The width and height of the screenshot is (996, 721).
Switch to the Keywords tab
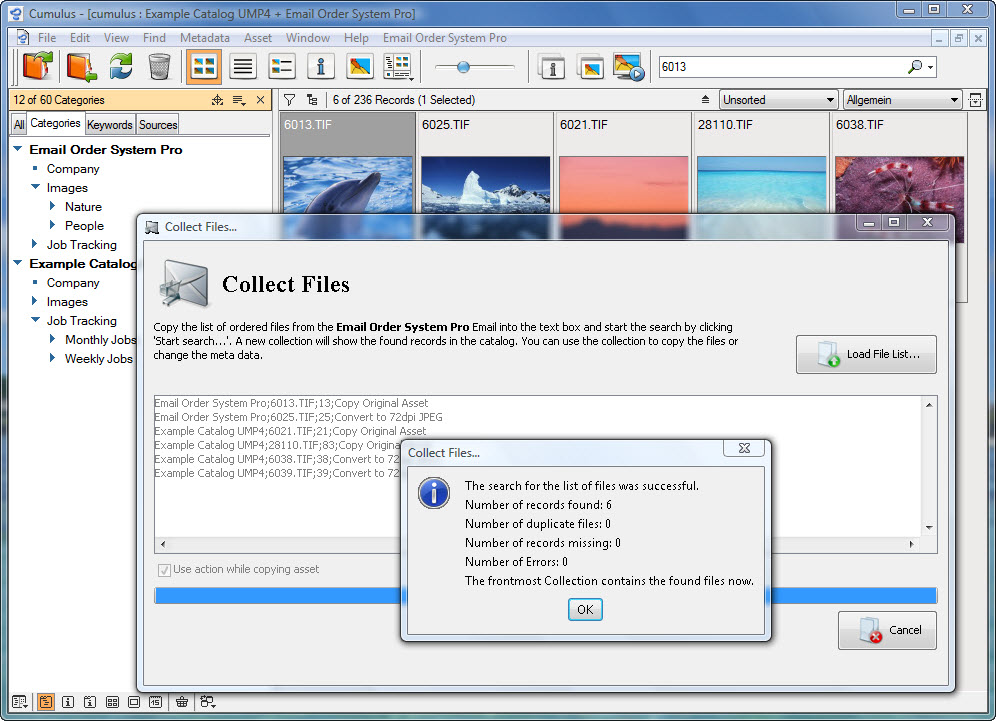click(109, 125)
